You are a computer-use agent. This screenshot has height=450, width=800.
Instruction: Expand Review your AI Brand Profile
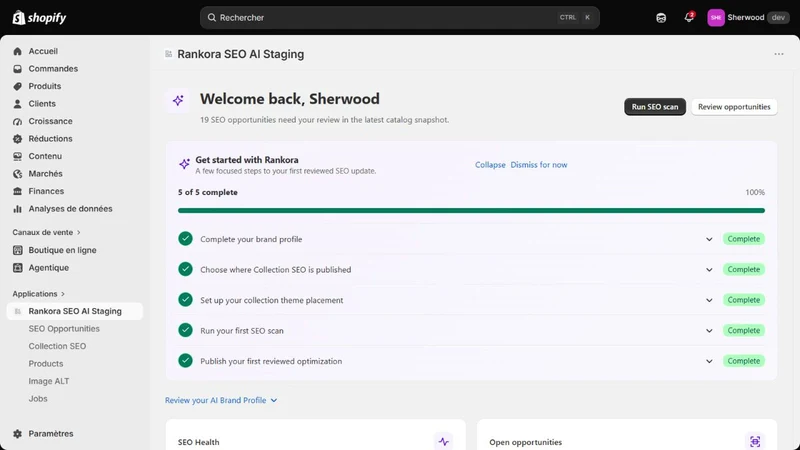coord(221,401)
